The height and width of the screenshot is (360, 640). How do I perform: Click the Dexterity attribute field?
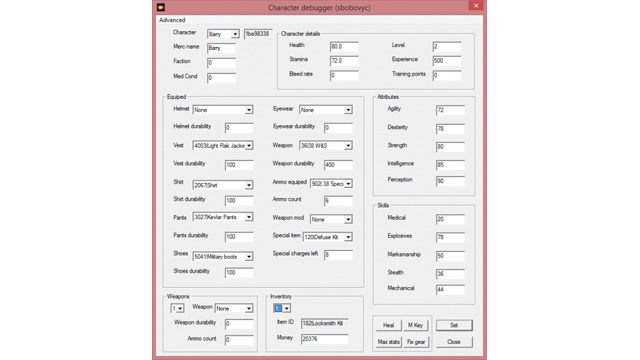click(x=450, y=129)
